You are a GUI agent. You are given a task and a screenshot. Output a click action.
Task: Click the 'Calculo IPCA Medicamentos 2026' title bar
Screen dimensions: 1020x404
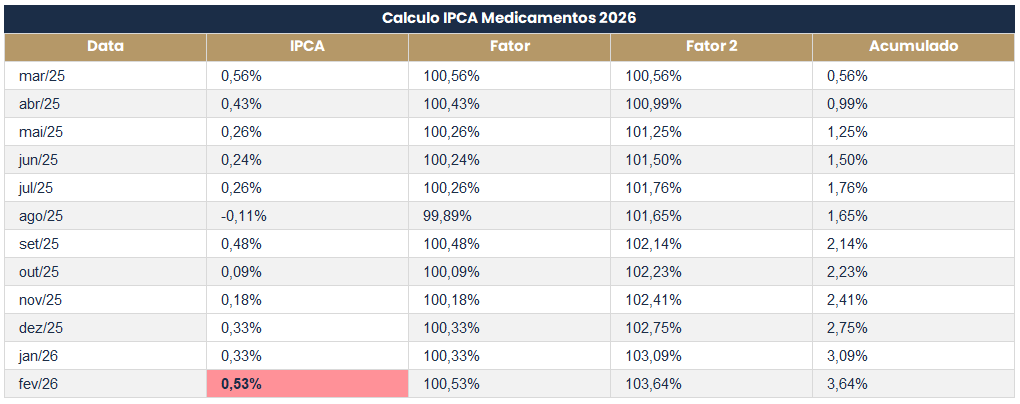[509, 18]
